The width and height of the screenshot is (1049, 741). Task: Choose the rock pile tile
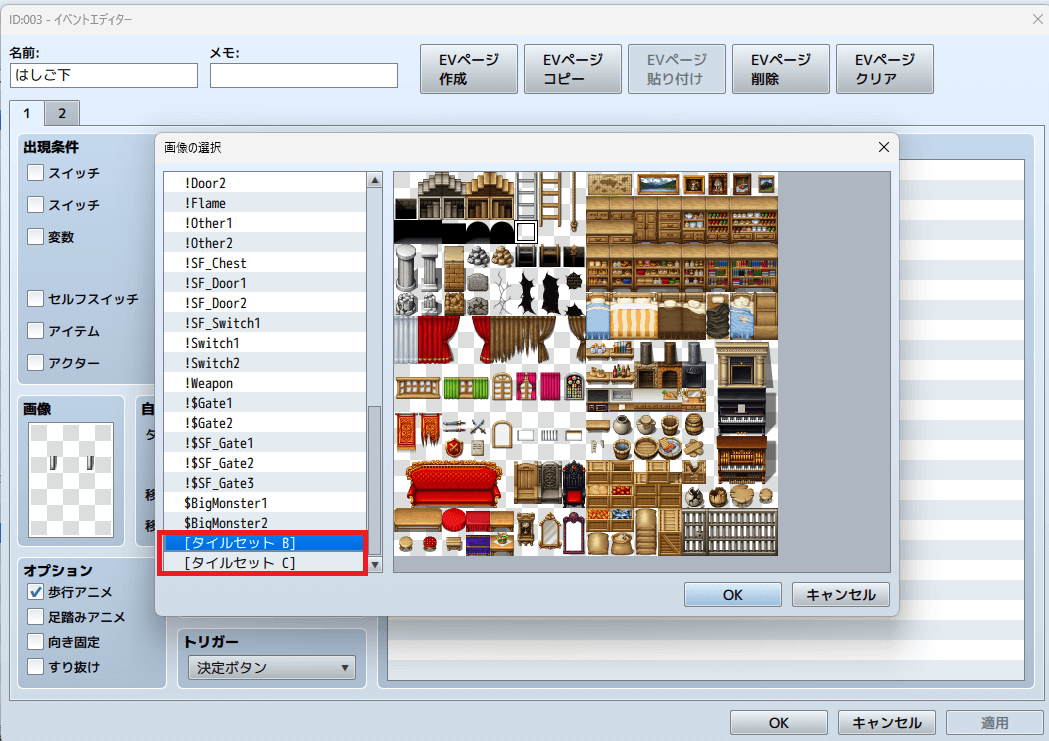[x=478, y=256]
